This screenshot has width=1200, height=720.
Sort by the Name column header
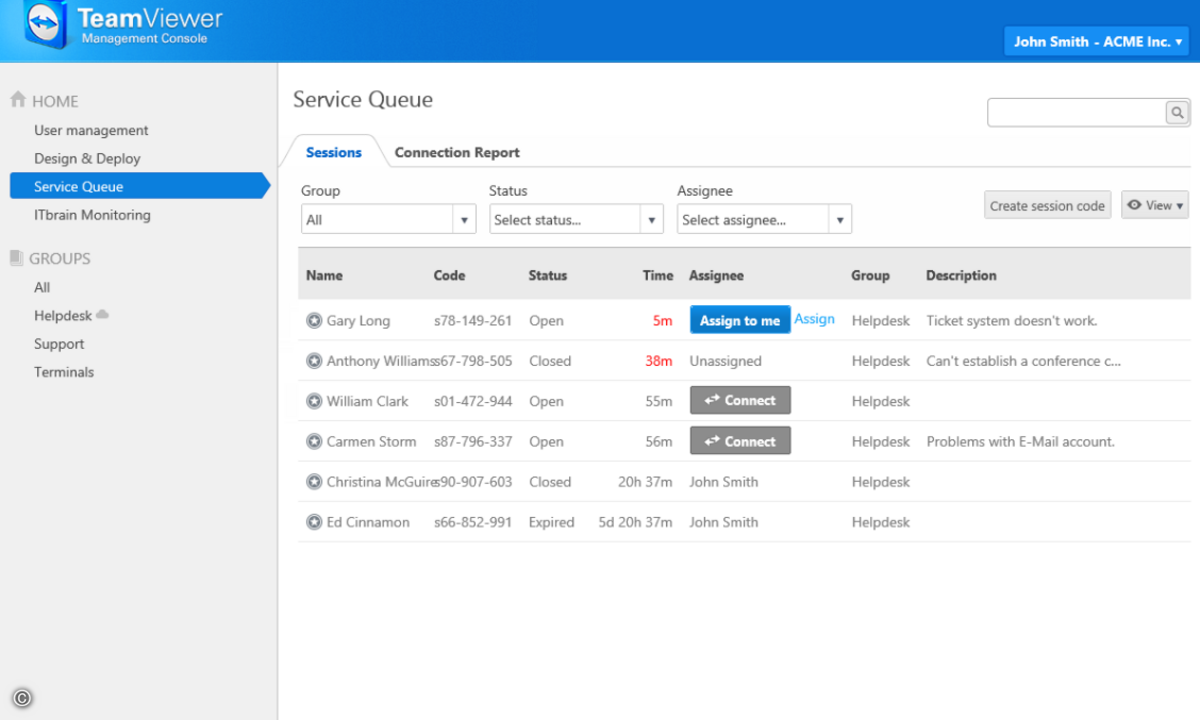click(x=324, y=275)
